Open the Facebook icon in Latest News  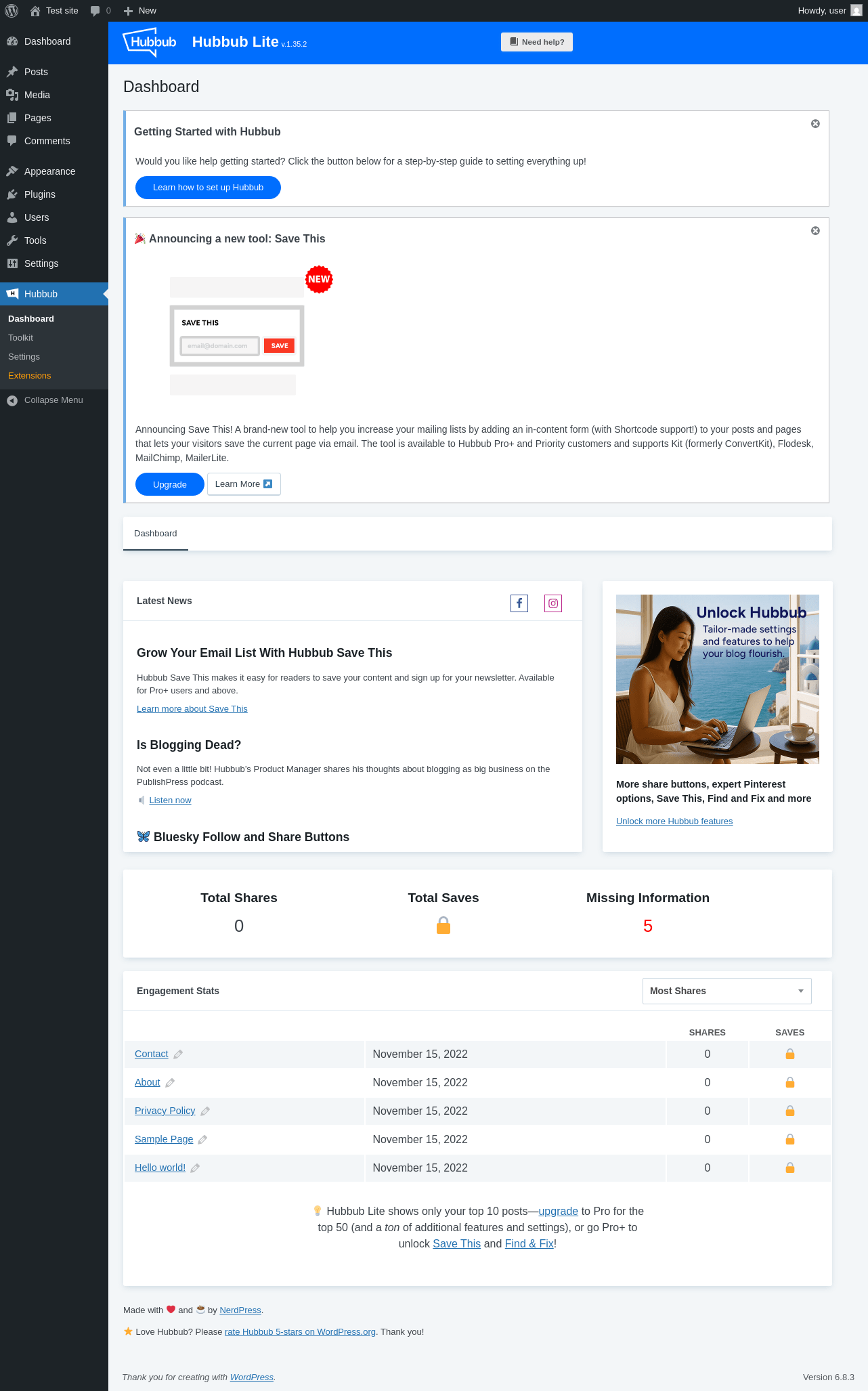click(x=519, y=603)
